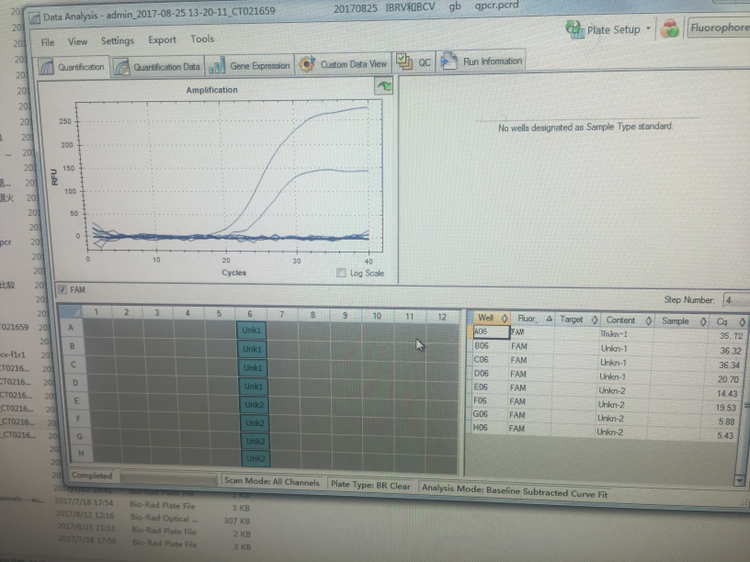Open the Custom Data View tab
Viewport: 750px width, 562px height.
pos(343,64)
